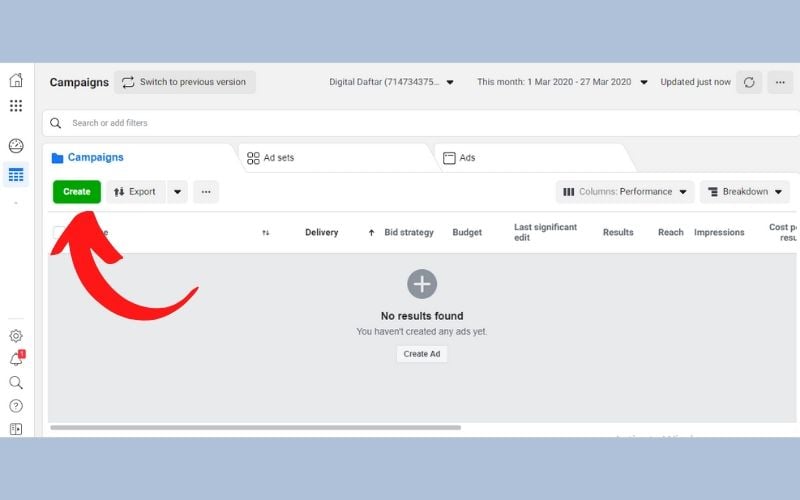Click the green Create button
The image size is (800, 500).
point(77,192)
